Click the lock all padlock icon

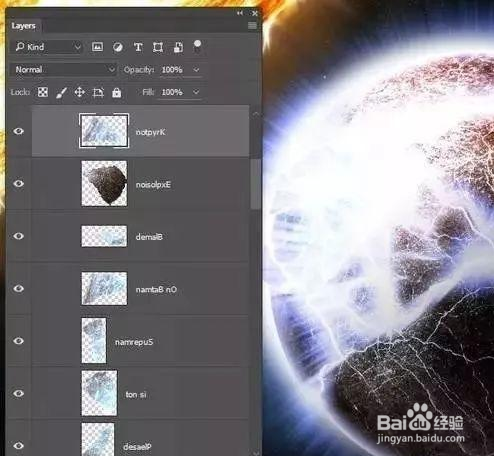point(116,92)
